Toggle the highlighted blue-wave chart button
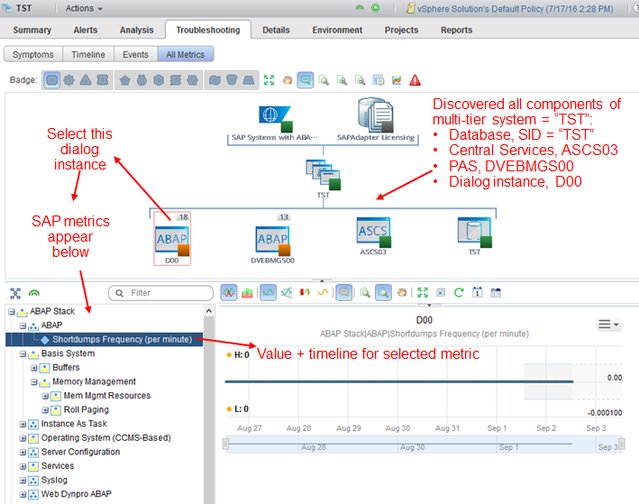This screenshot has height=504, width=639. point(268,293)
